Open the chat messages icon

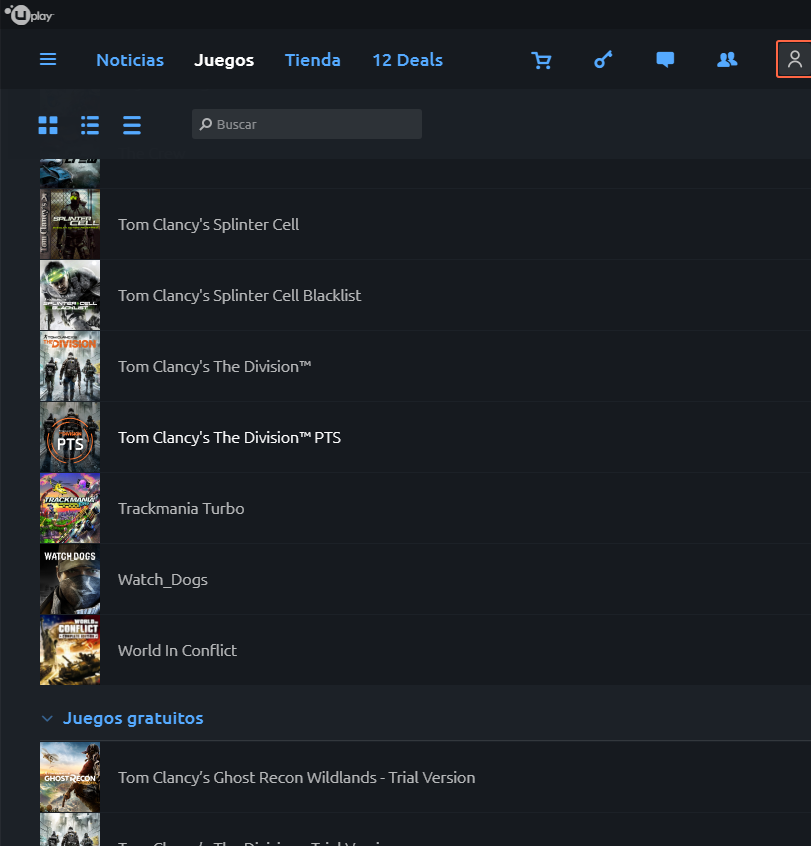tap(665, 60)
